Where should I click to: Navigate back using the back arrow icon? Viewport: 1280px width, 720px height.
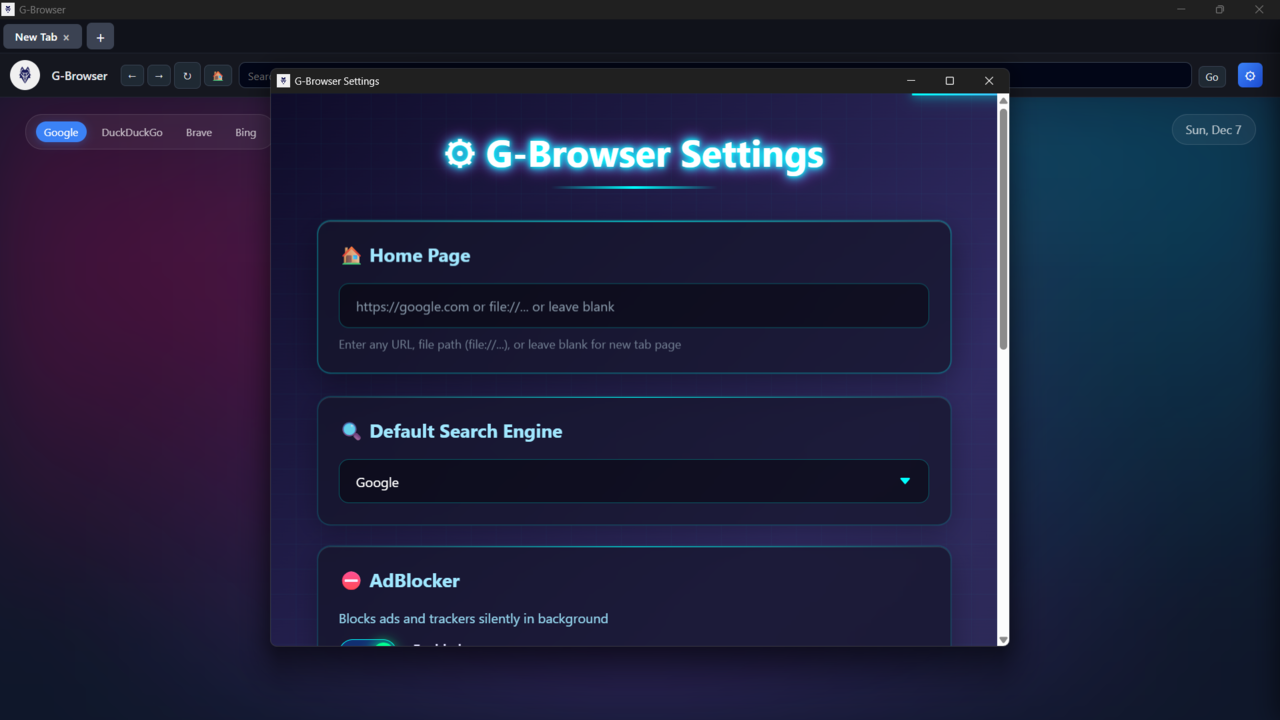tap(131, 75)
